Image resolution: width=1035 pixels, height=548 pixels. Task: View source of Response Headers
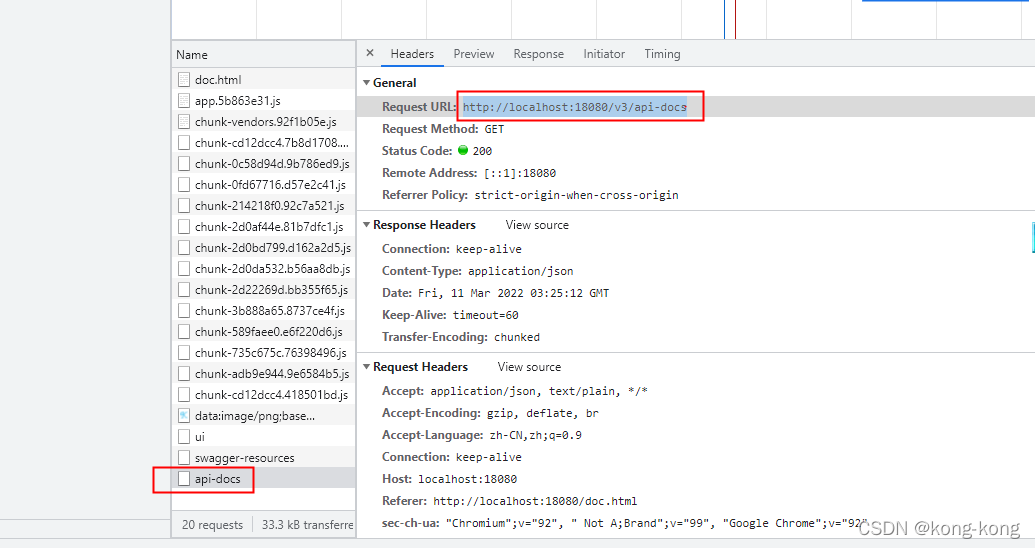pyautogui.click(x=537, y=225)
